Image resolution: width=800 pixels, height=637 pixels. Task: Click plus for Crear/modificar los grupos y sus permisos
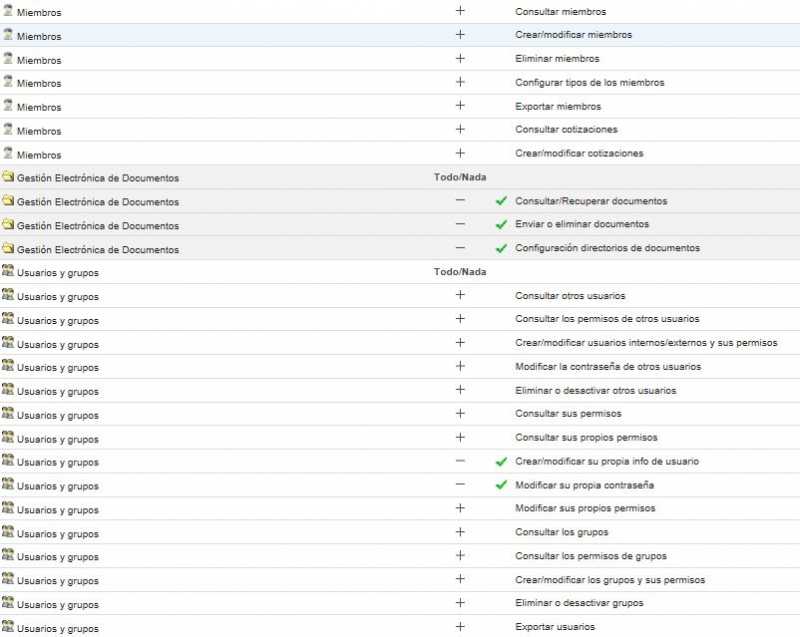coord(460,579)
